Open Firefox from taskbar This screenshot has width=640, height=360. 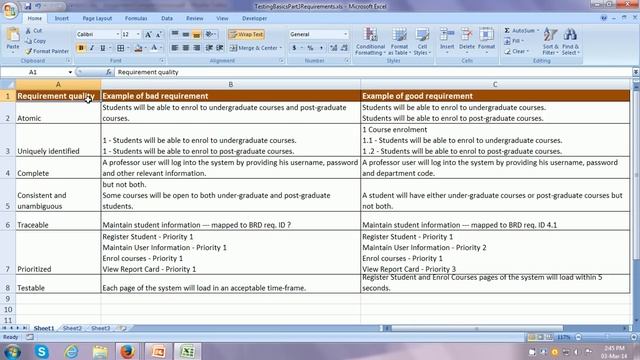[128, 351]
